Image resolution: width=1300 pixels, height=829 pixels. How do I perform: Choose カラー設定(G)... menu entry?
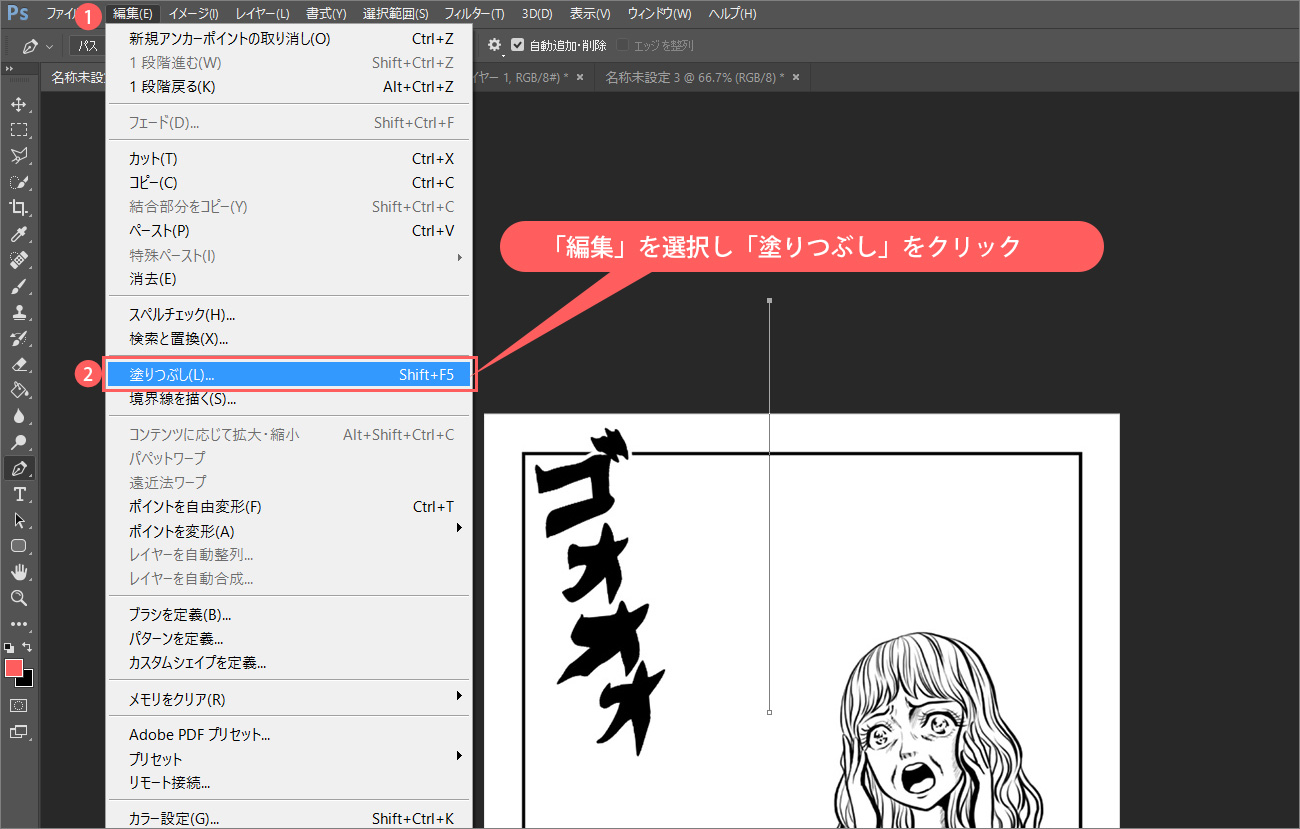point(288,818)
